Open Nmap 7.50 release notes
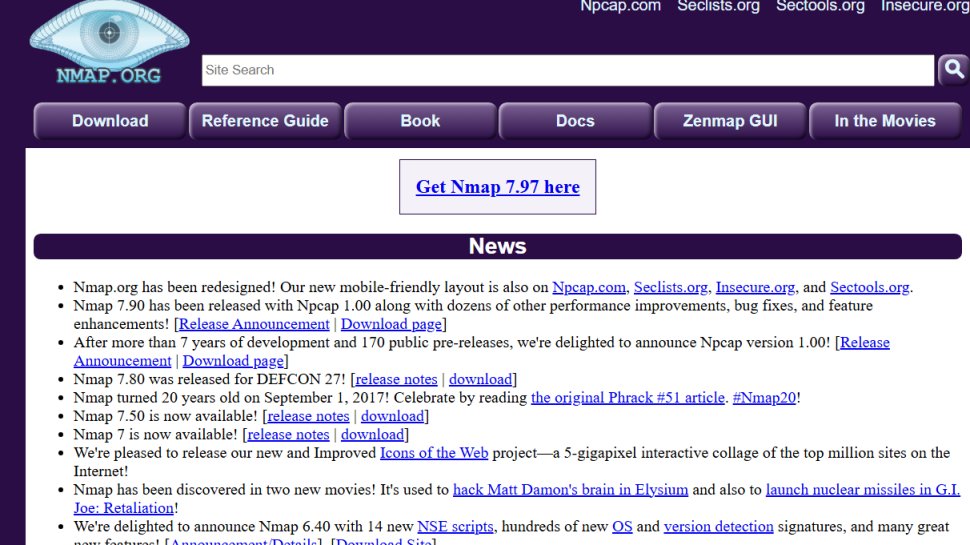Screen dimensions: 970x545 308,416
